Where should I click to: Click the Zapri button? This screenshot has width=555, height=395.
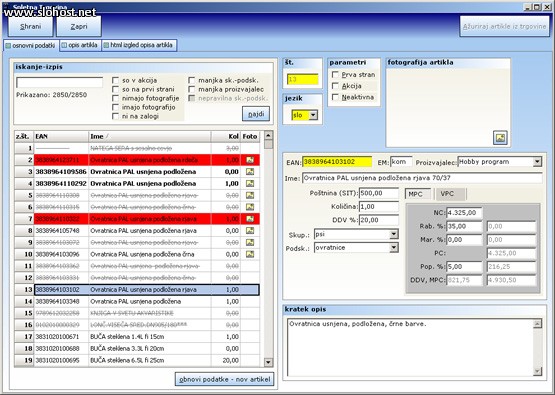pyautogui.click(x=79, y=26)
